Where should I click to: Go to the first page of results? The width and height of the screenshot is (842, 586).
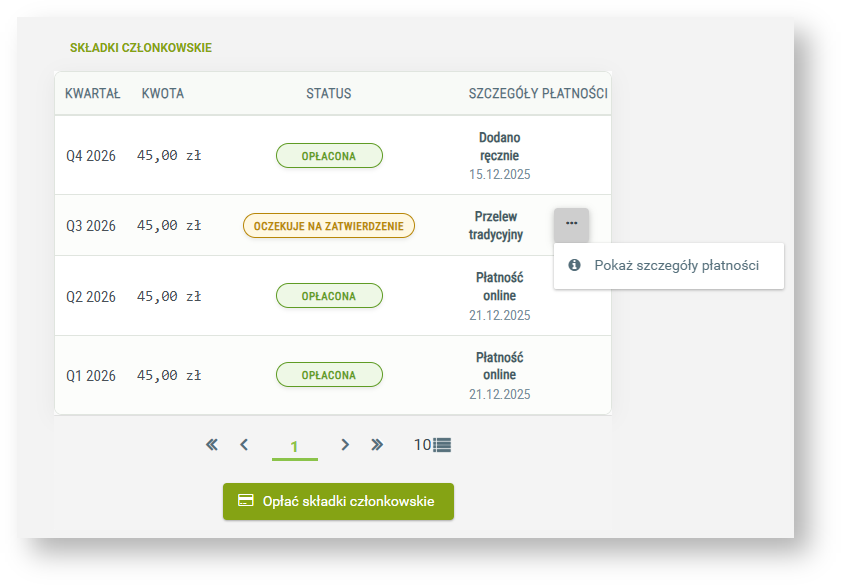[x=212, y=445]
